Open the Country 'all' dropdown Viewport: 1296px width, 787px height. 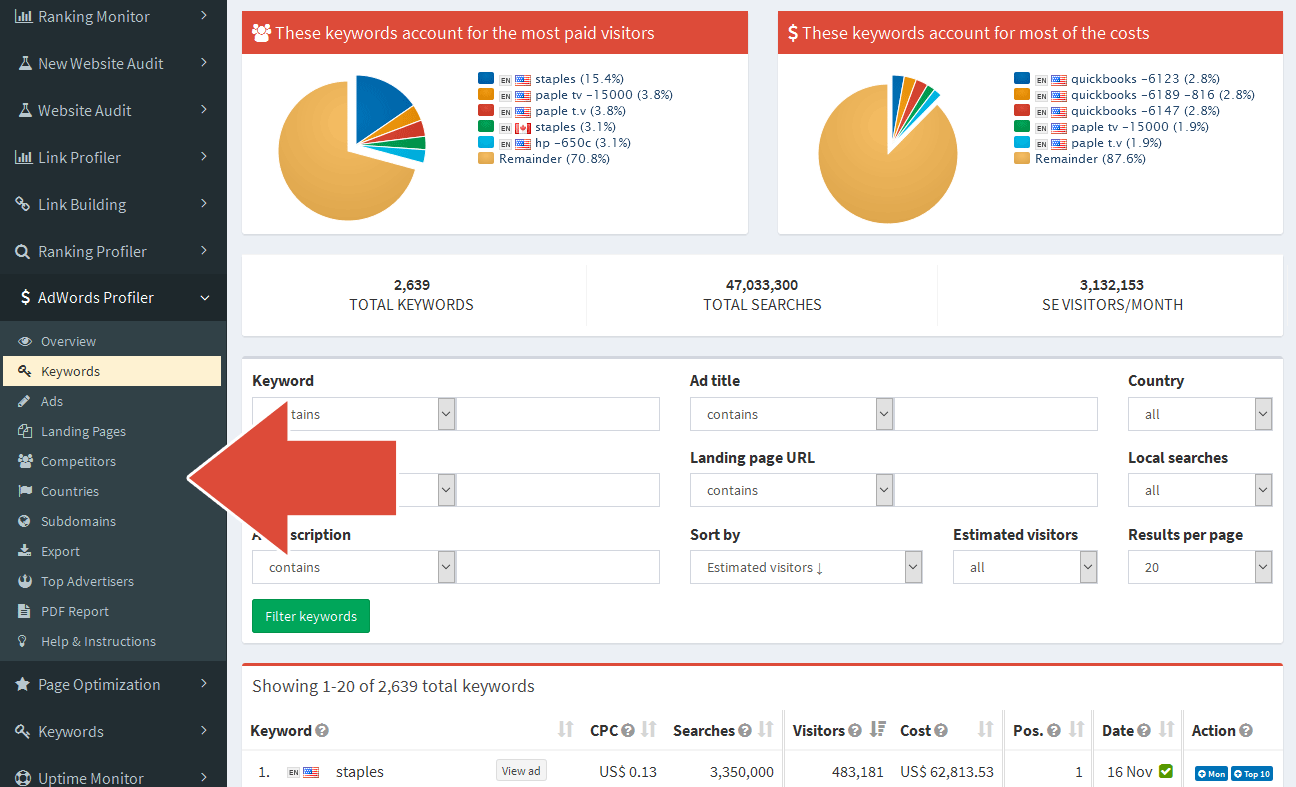[1200, 413]
